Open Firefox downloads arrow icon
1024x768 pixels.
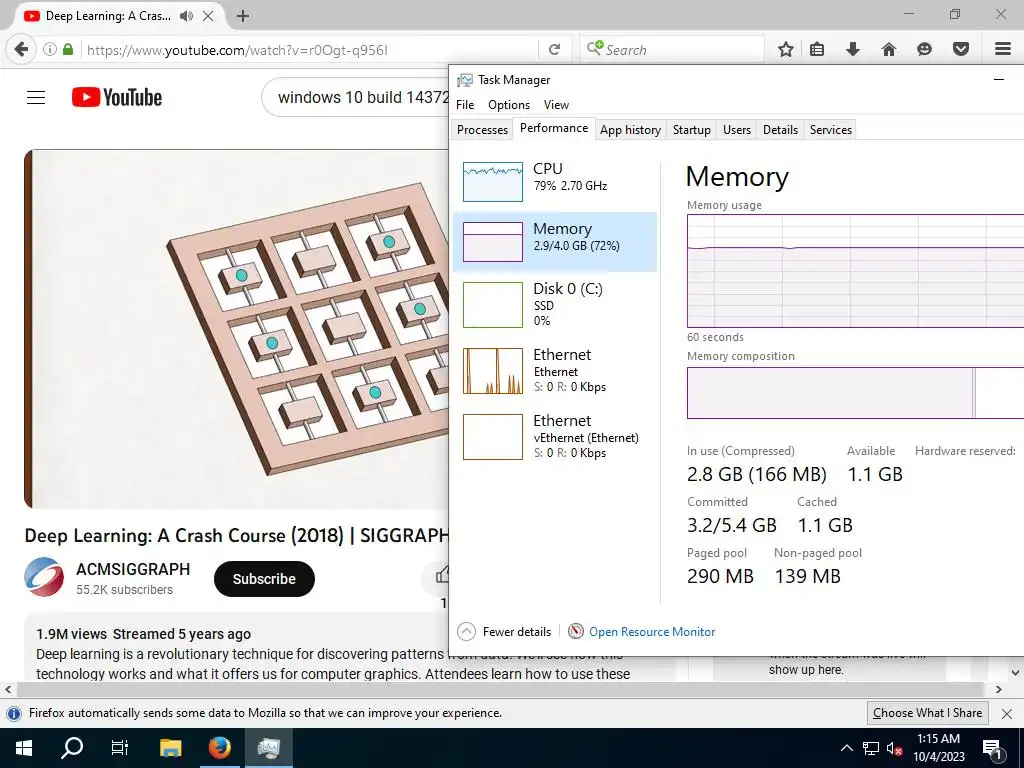tap(852, 49)
